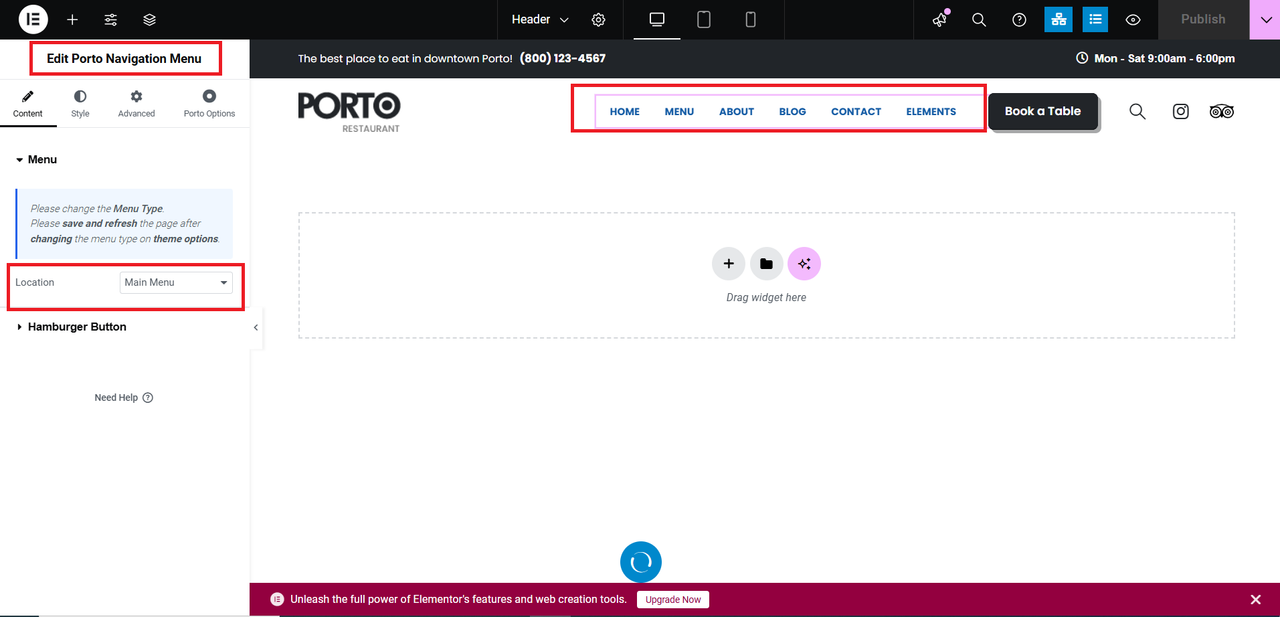Click 'Edit Porto Navigation Menu' panel title
The width and height of the screenshot is (1280, 617).
click(124, 59)
